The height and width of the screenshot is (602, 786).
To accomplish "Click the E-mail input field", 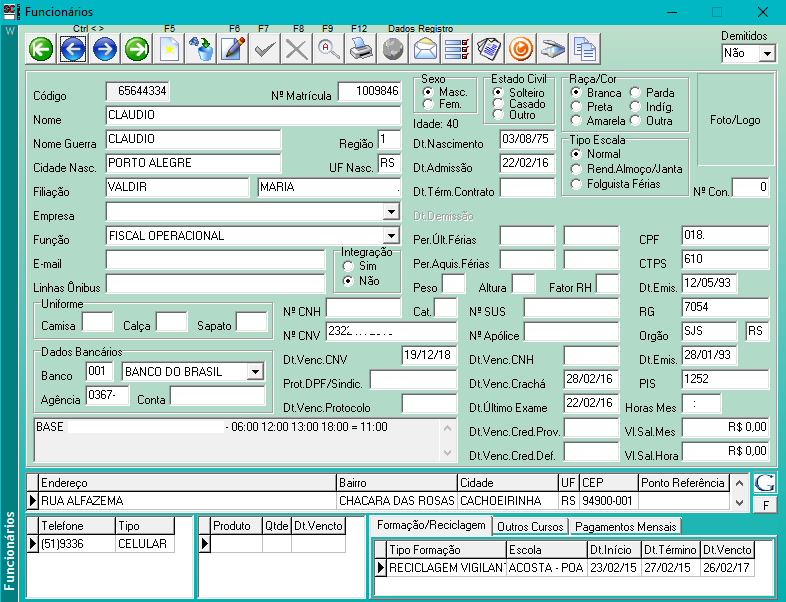I will [215, 260].
